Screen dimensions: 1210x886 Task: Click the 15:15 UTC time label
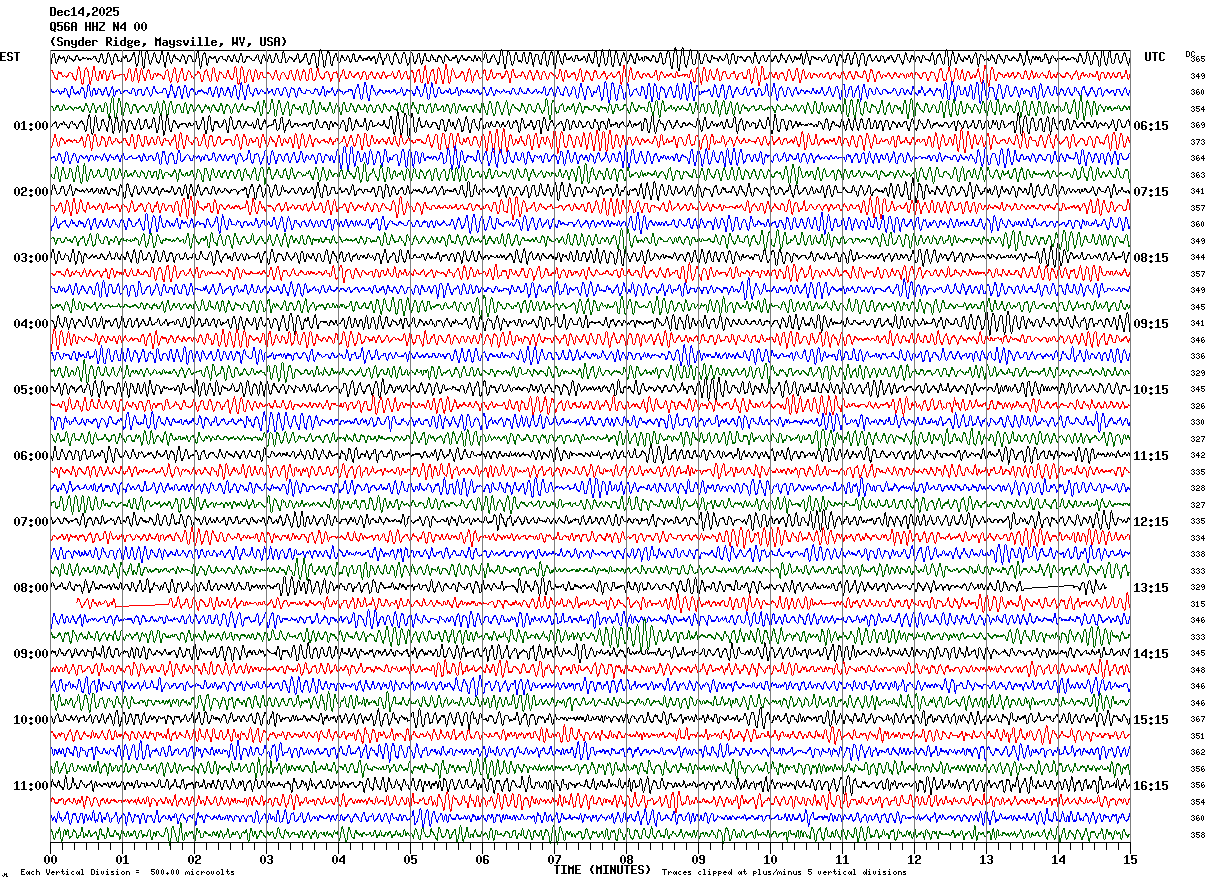(1150, 720)
